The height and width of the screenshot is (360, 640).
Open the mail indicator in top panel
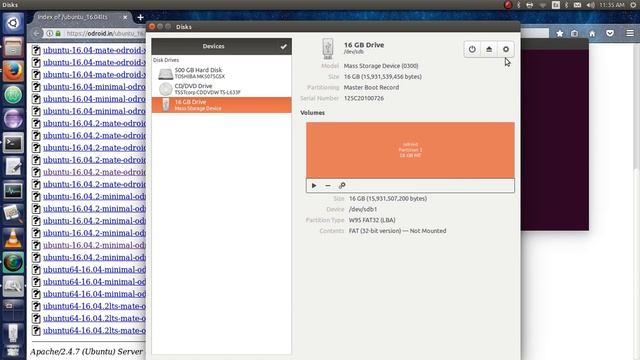click(577, 5)
